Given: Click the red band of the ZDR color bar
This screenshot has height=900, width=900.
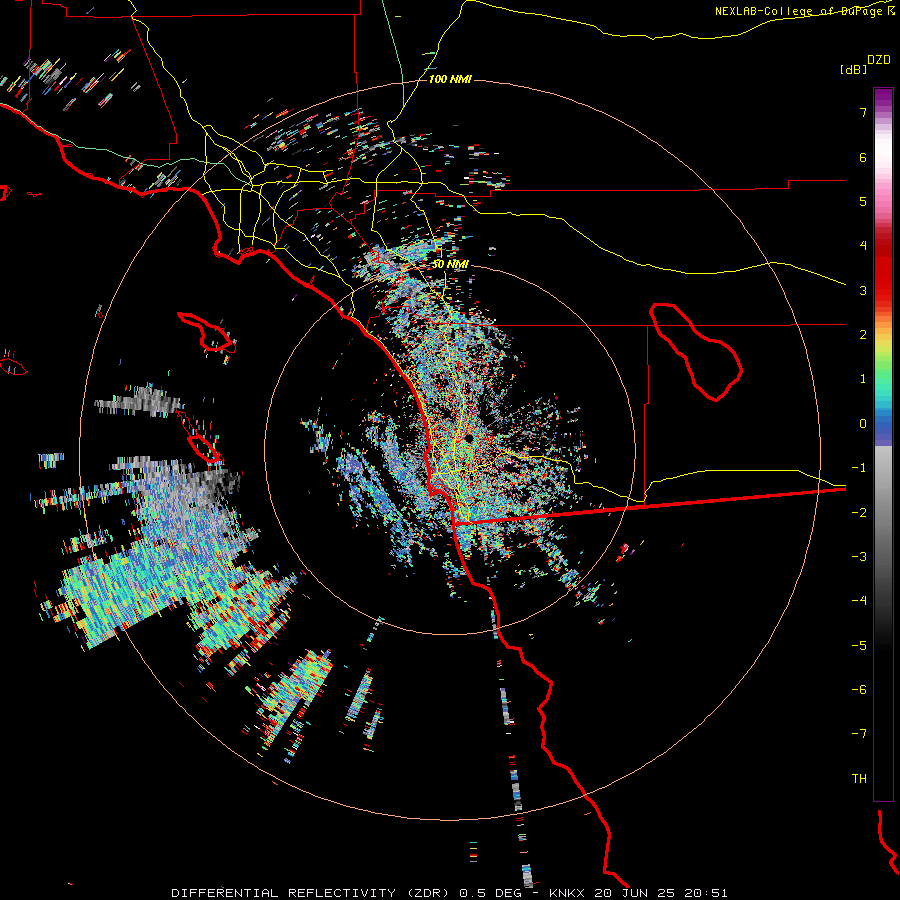Looking at the screenshot, I should [883, 267].
